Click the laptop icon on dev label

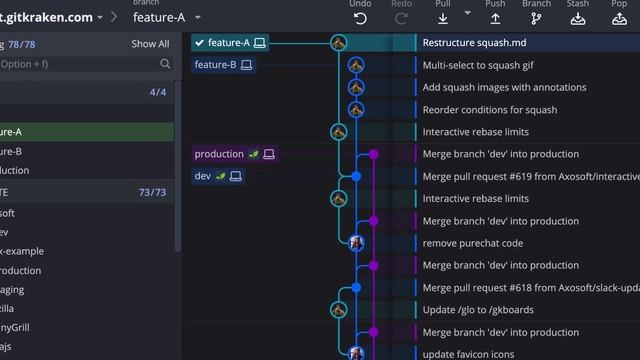pos(236,176)
